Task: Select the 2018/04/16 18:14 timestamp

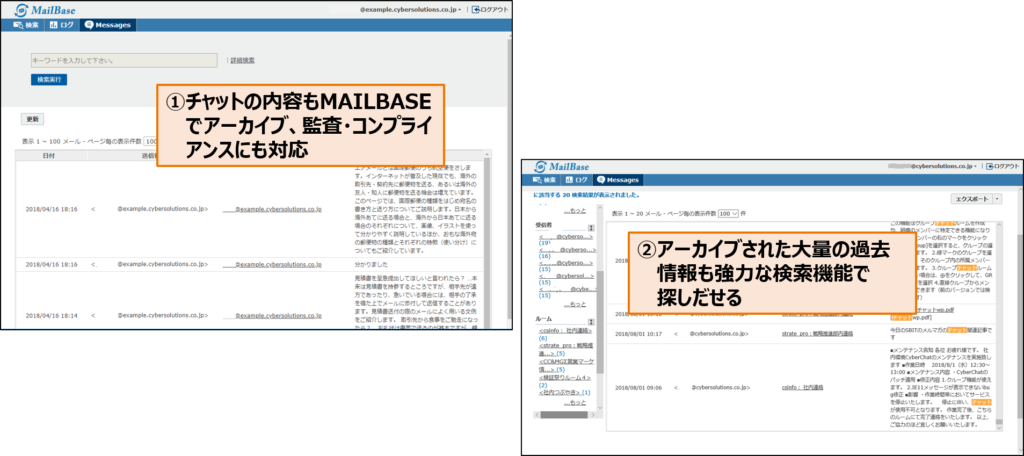Action: coord(52,316)
